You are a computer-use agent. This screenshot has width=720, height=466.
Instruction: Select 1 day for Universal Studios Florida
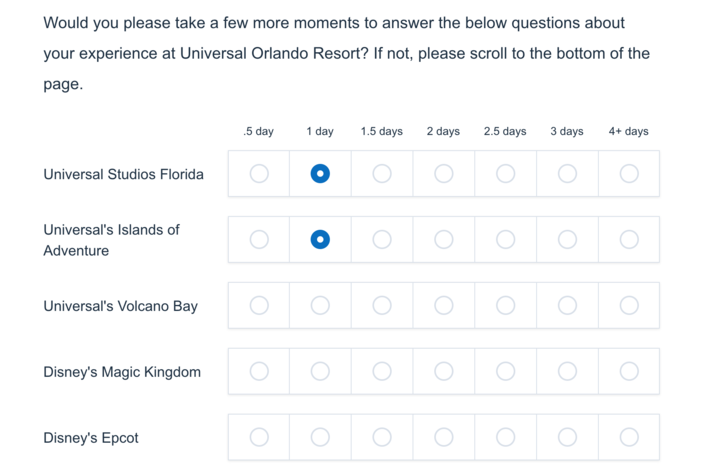pyautogui.click(x=320, y=174)
